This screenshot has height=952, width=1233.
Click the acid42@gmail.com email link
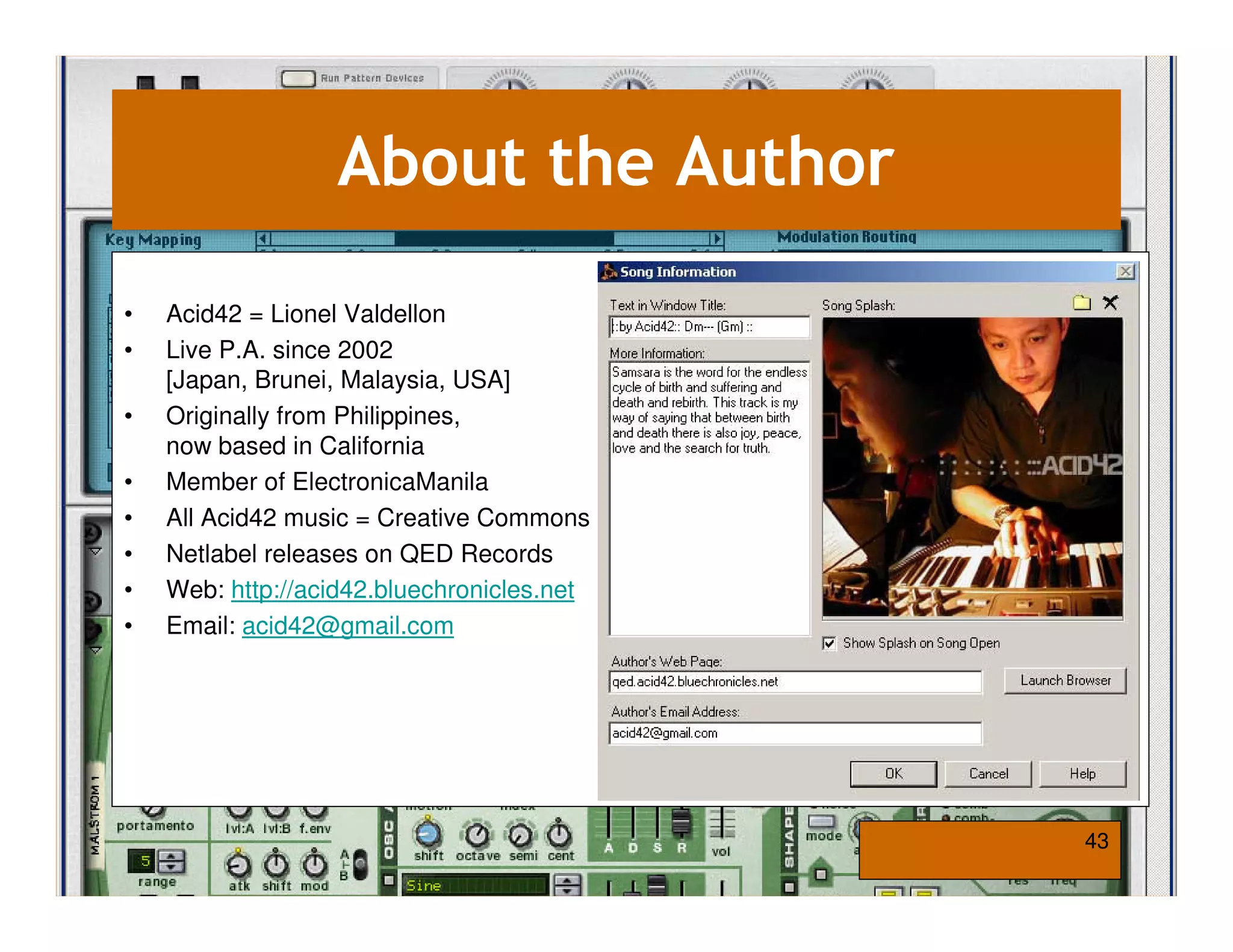click(x=347, y=626)
